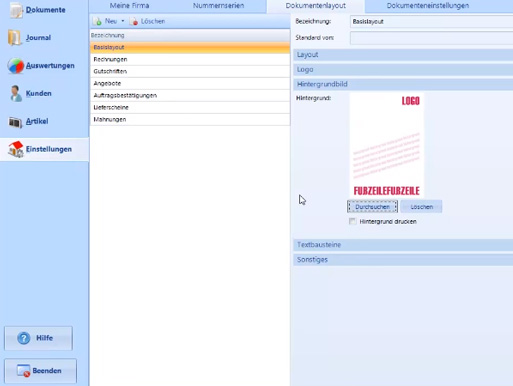Select the Auftragsbestätigungen row

[190, 95]
